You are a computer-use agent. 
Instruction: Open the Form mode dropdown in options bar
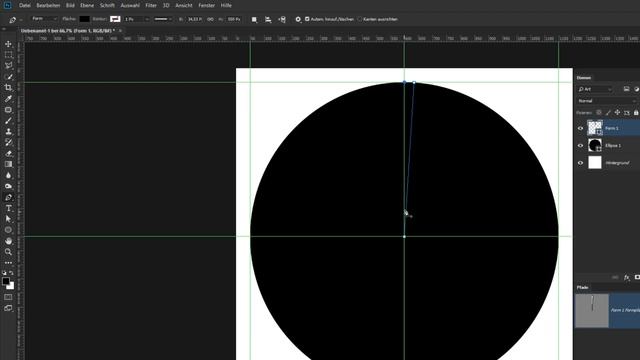[x=44, y=19]
